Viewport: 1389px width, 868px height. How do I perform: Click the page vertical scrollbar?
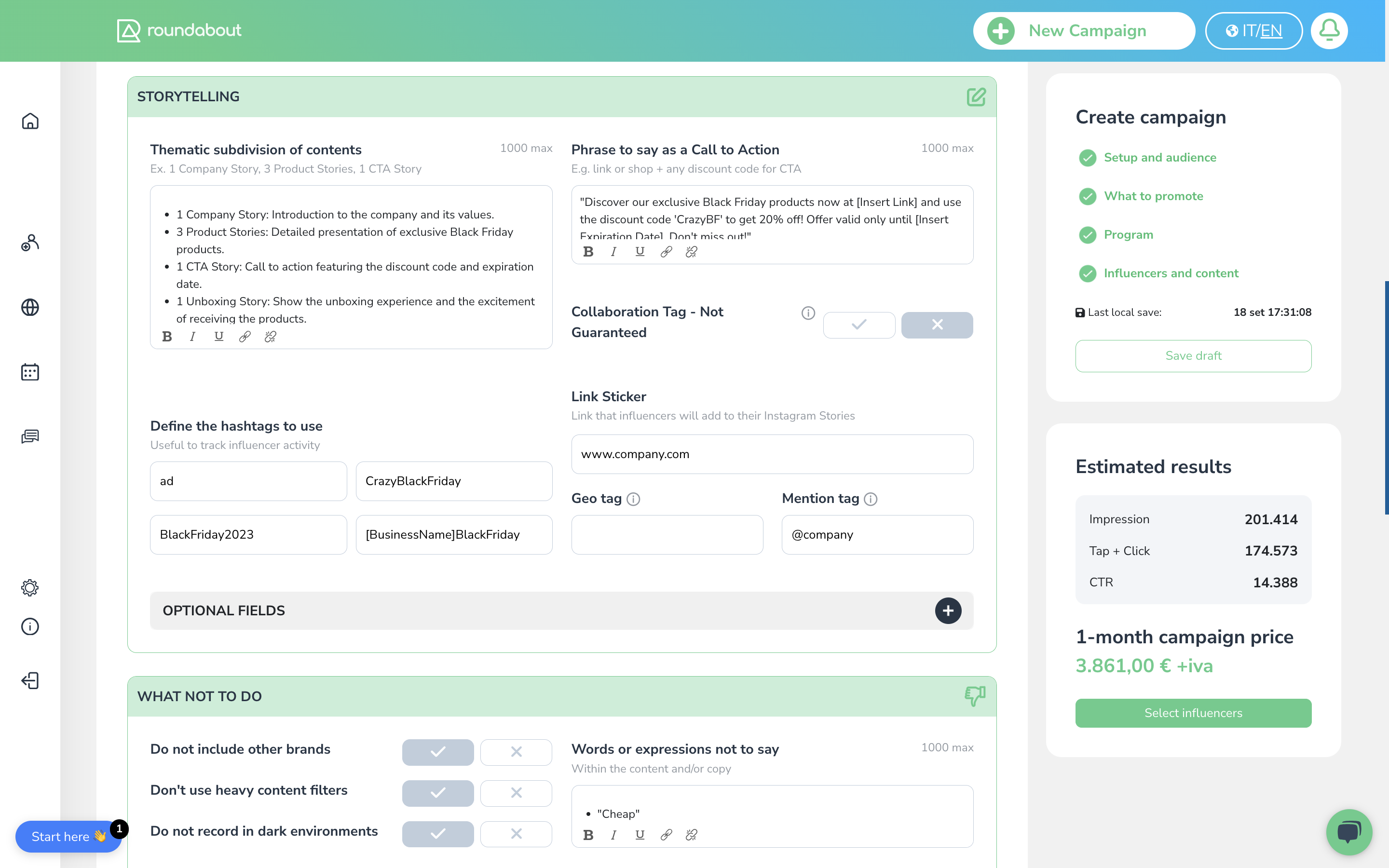[x=1386, y=397]
